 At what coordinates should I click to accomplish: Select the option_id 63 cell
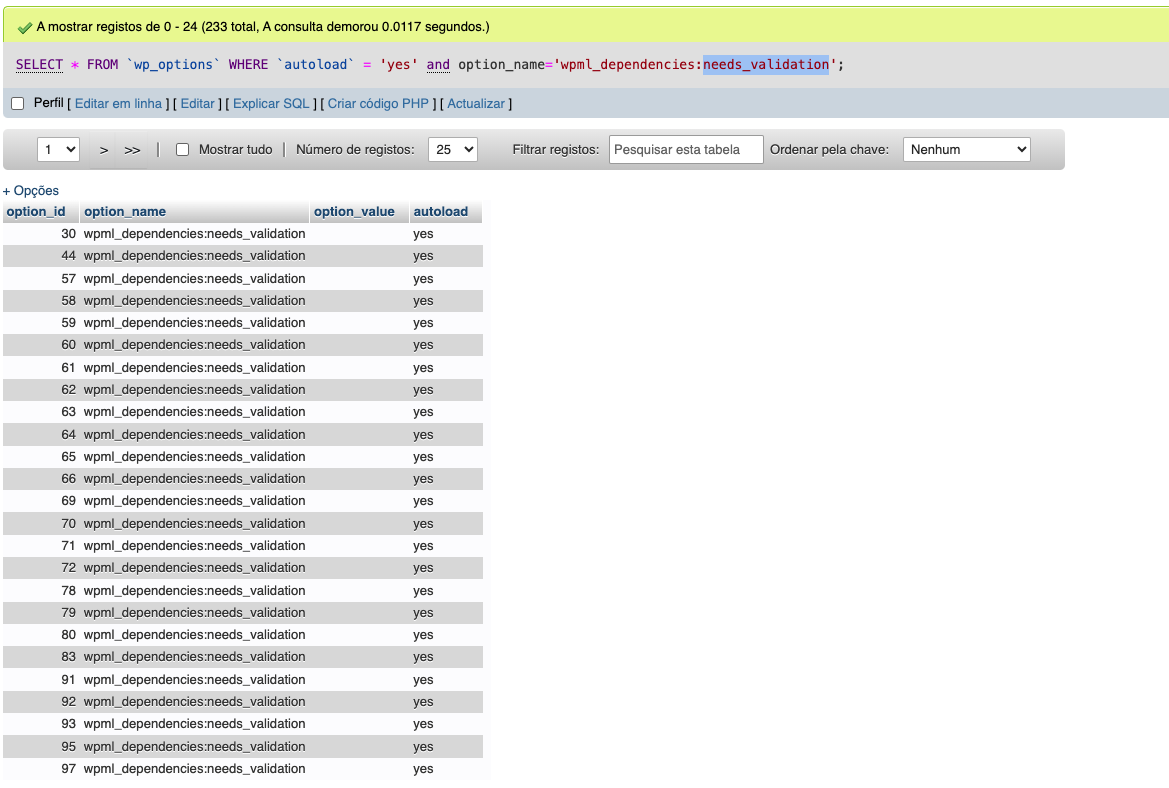pos(41,412)
